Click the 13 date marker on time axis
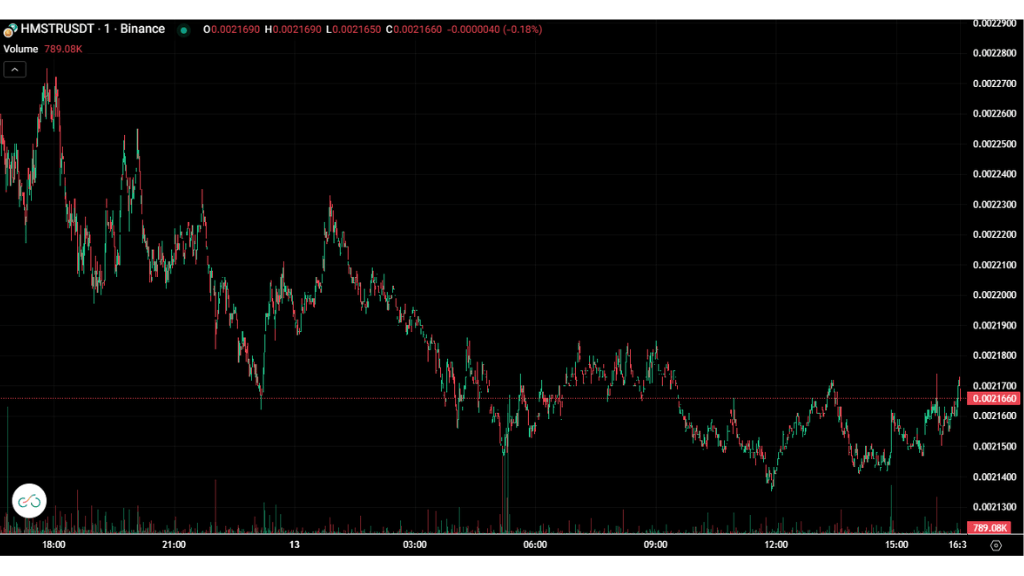This screenshot has width=1024, height=576. click(294, 545)
